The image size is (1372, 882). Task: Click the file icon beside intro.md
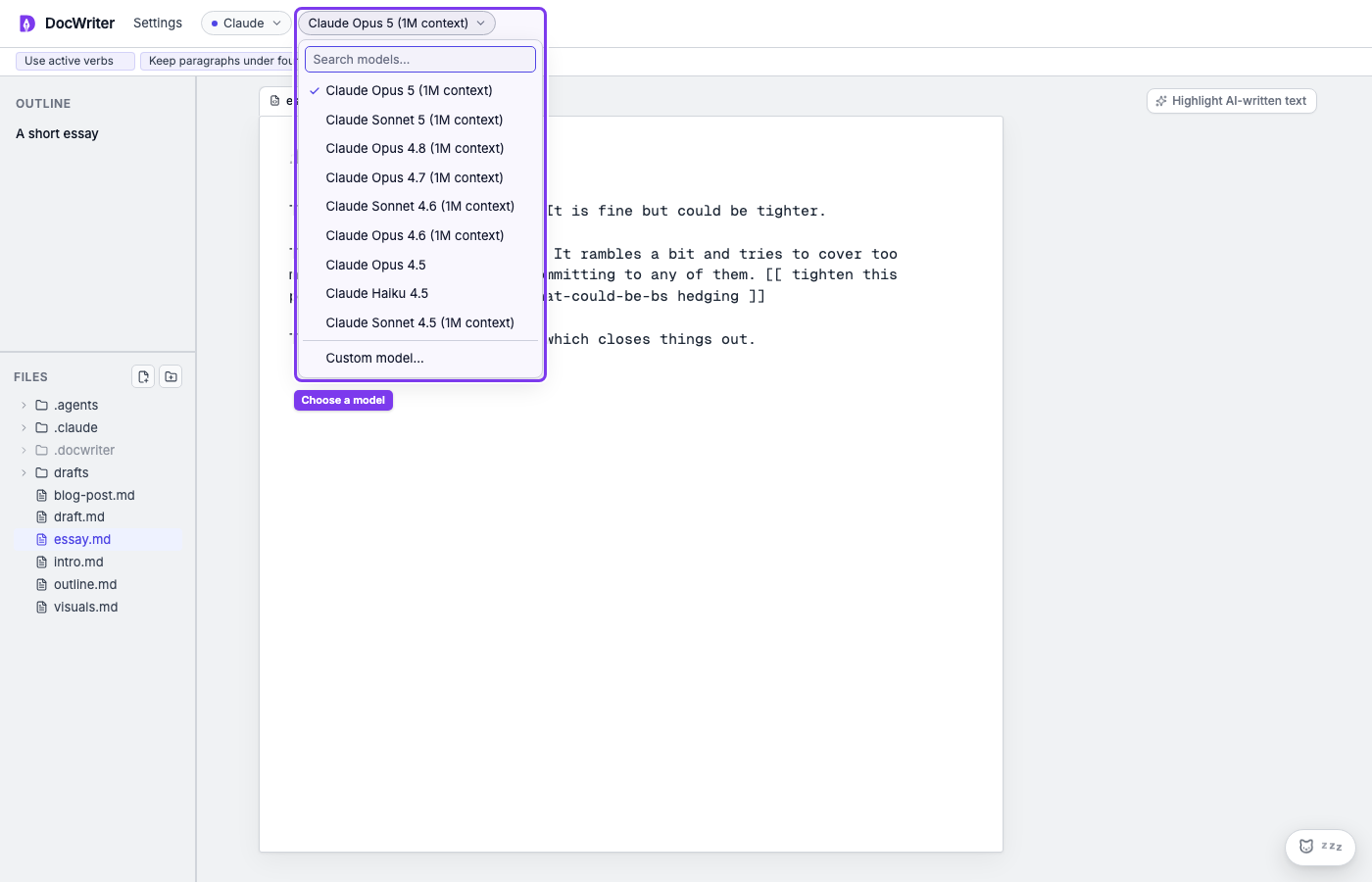[41, 562]
